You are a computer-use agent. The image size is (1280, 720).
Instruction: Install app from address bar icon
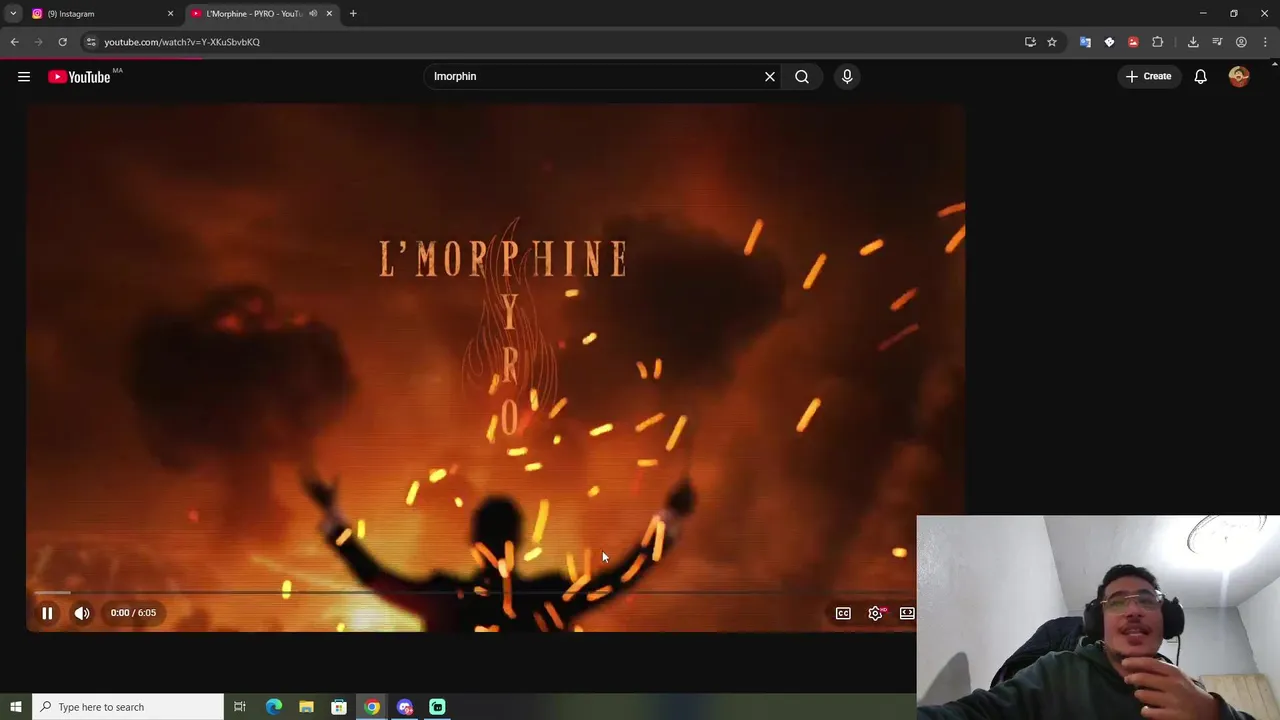[x=1030, y=42]
